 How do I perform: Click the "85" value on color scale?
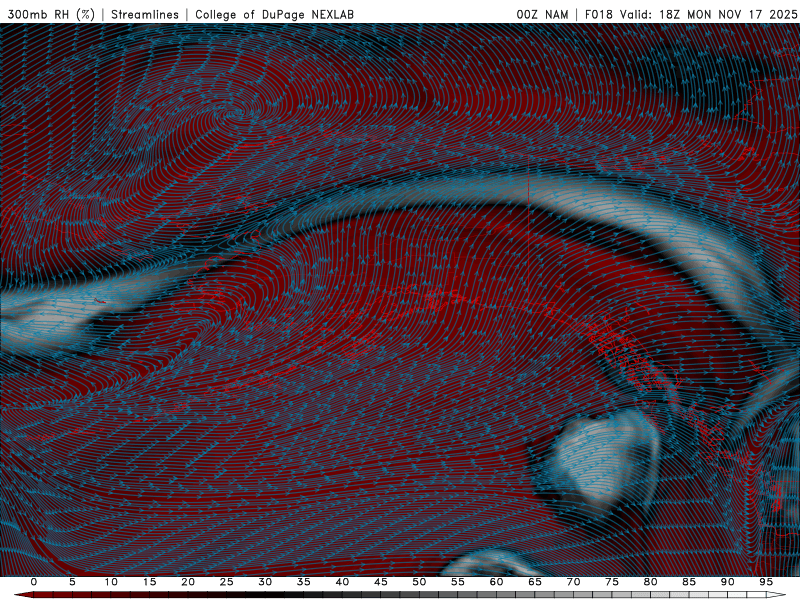689,582
